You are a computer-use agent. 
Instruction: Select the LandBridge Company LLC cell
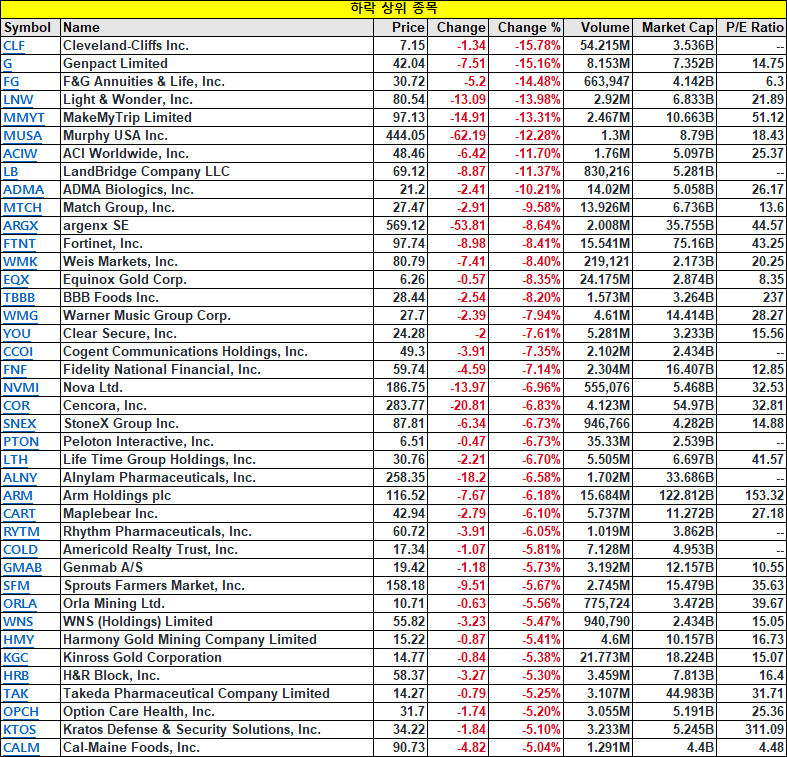(x=217, y=172)
